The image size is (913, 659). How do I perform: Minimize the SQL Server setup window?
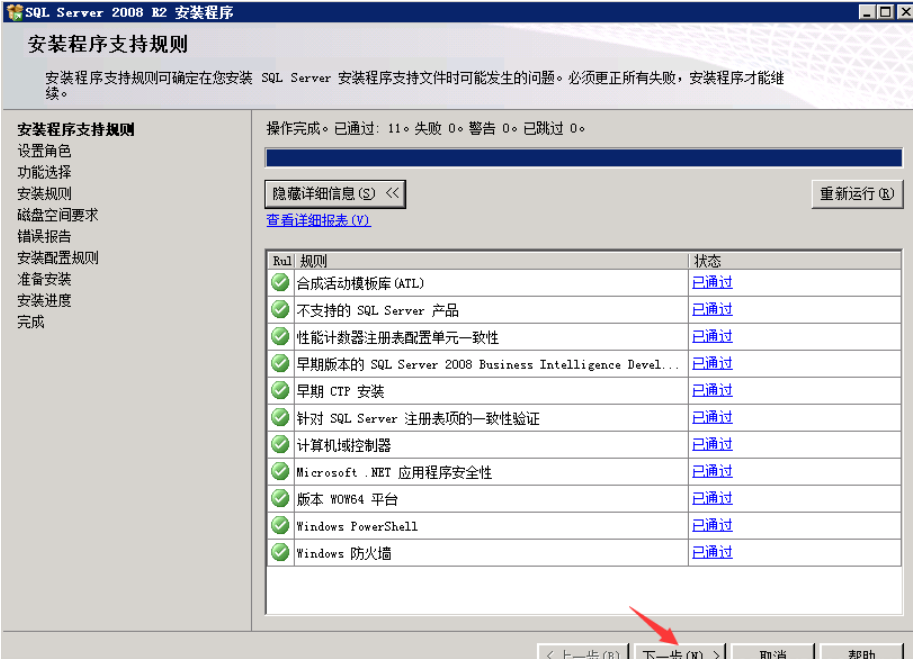[867, 12]
